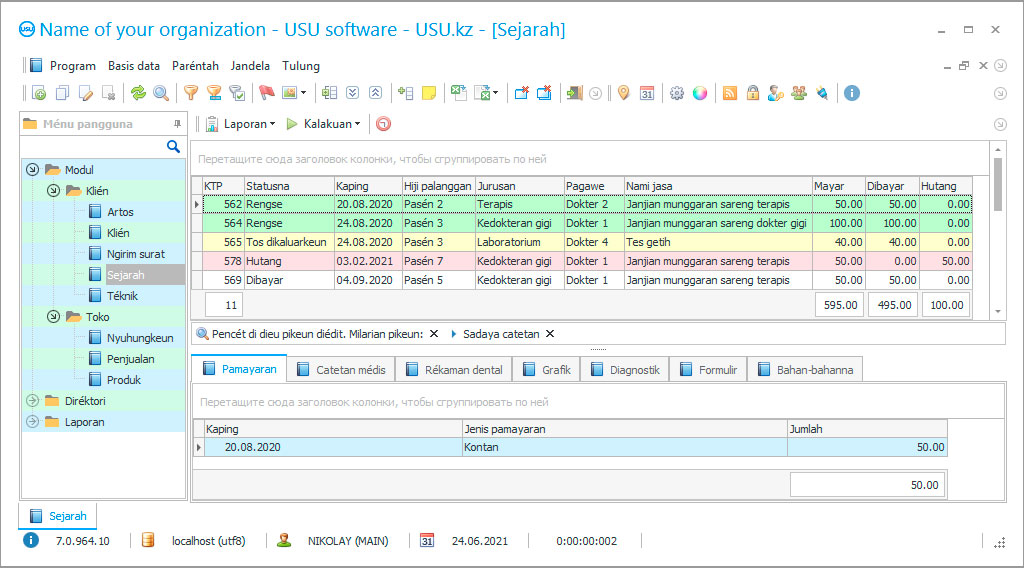Click the yellow sticky note icon

[x=429, y=93]
